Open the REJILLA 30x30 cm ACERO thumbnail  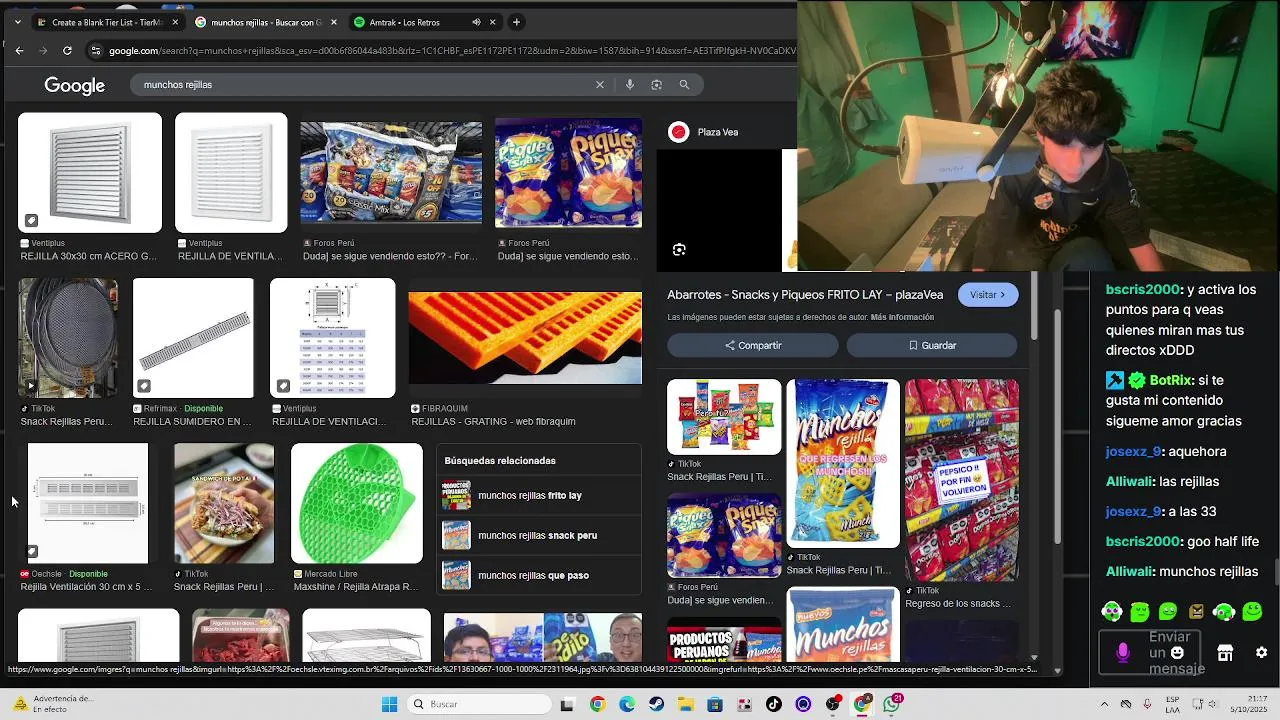tap(90, 172)
